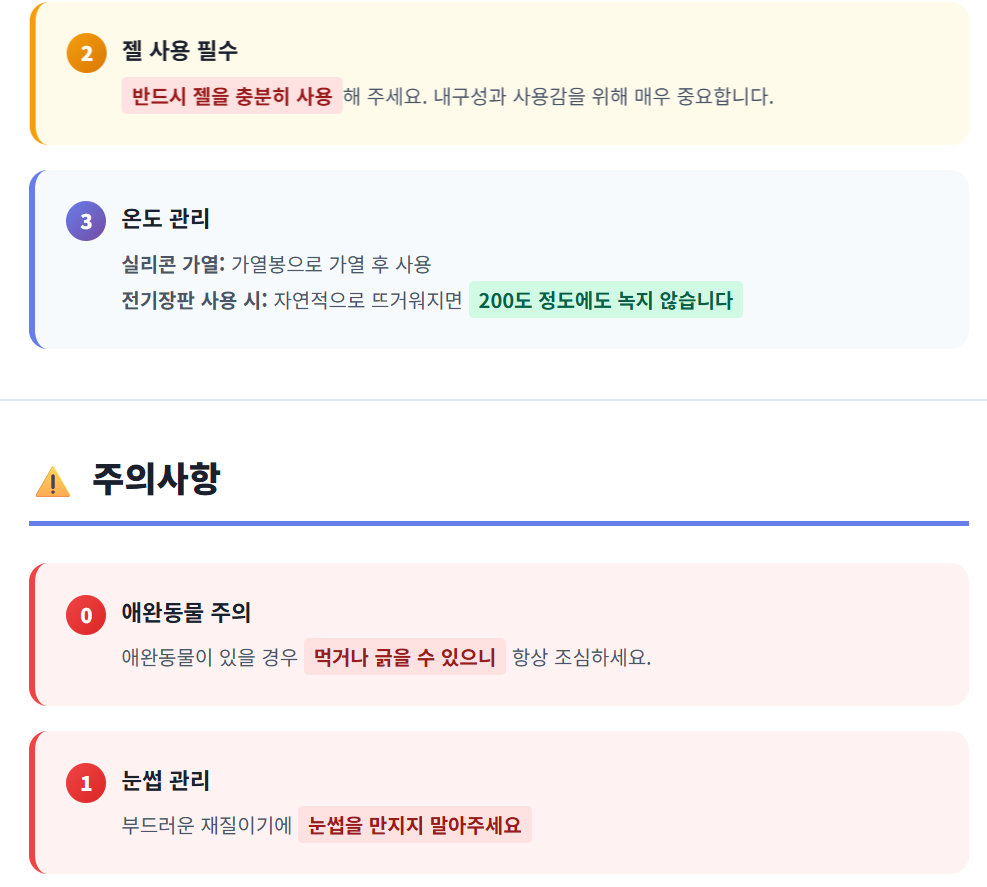Click the 애완동물 주의 card title
The width and height of the screenshot is (987, 887).
point(186,612)
